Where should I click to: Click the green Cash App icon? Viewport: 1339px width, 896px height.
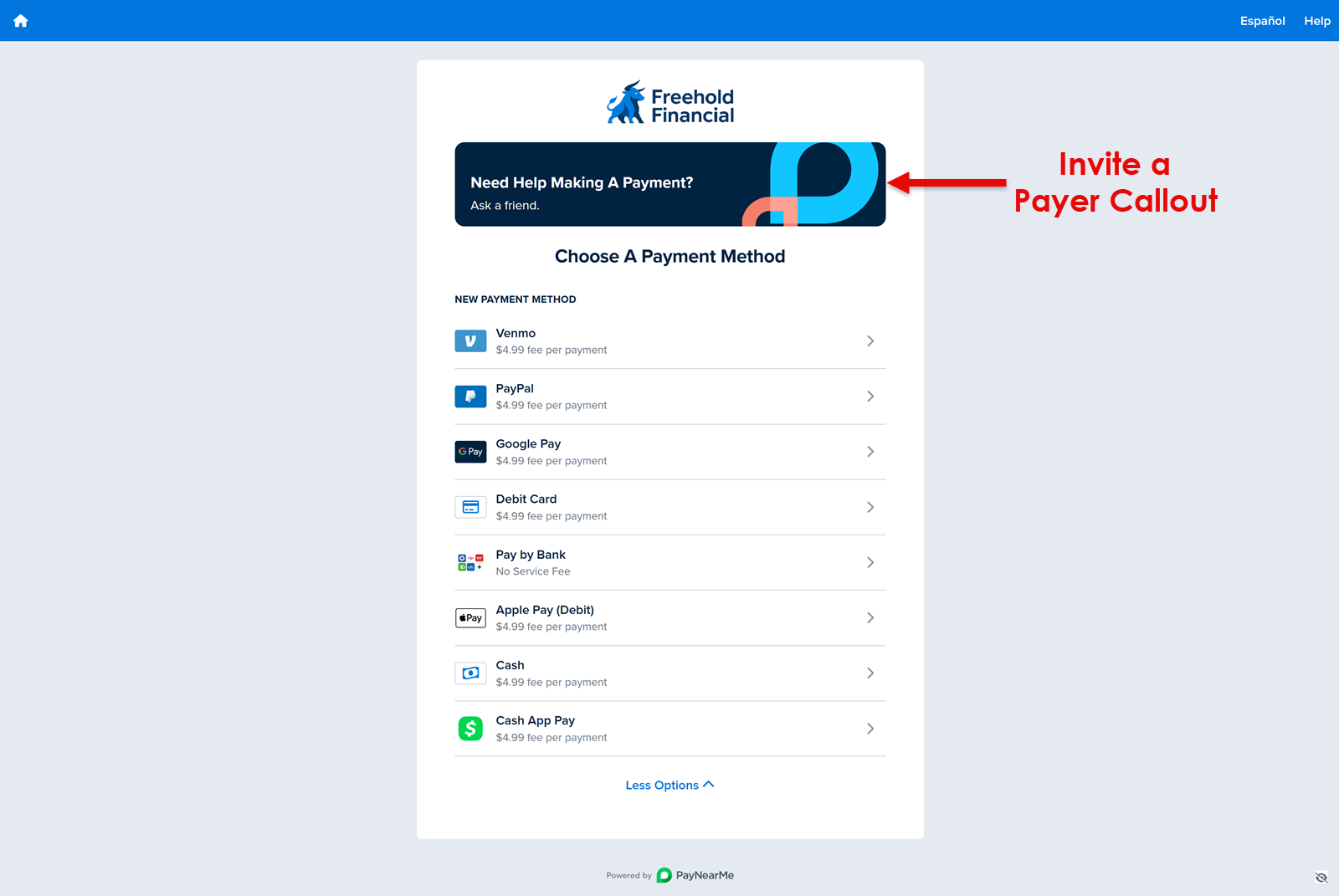point(470,729)
